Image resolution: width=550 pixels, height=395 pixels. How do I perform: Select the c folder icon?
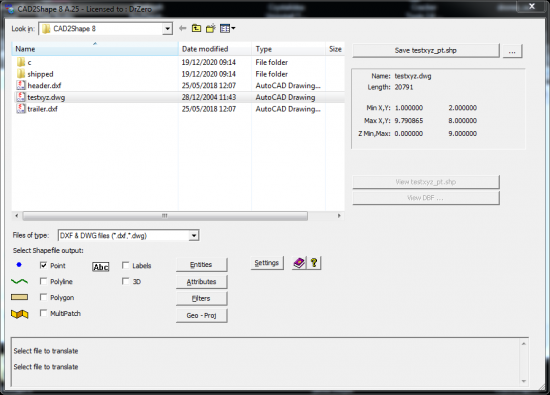click(x=21, y=62)
